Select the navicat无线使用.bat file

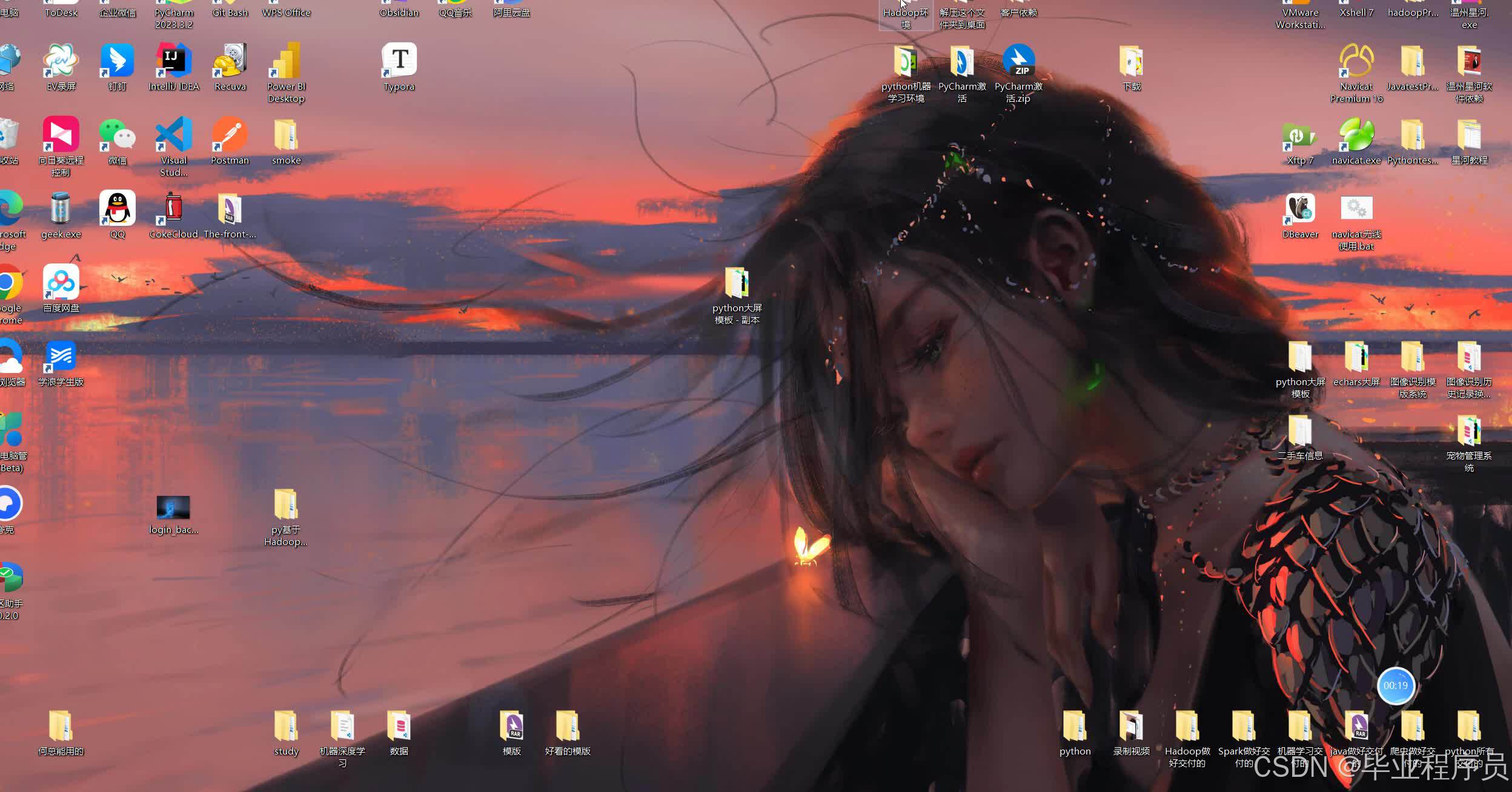click(x=1356, y=209)
